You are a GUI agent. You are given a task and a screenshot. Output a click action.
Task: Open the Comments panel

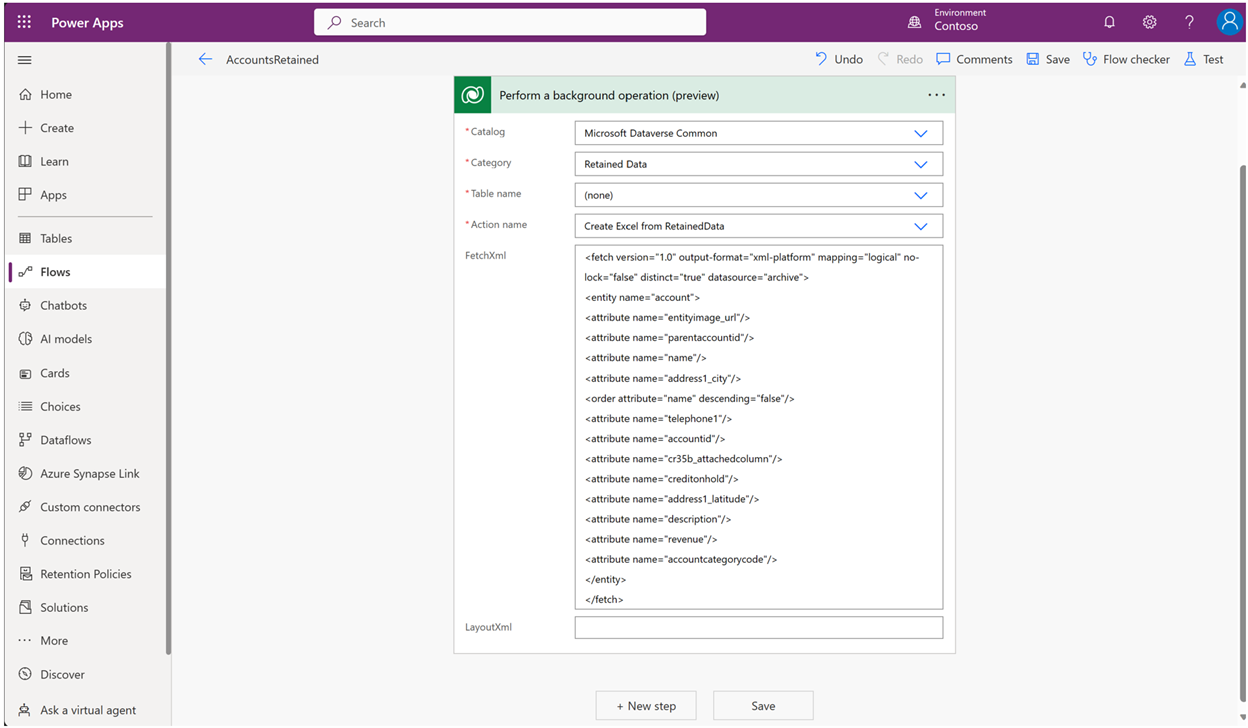click(973, 59)
